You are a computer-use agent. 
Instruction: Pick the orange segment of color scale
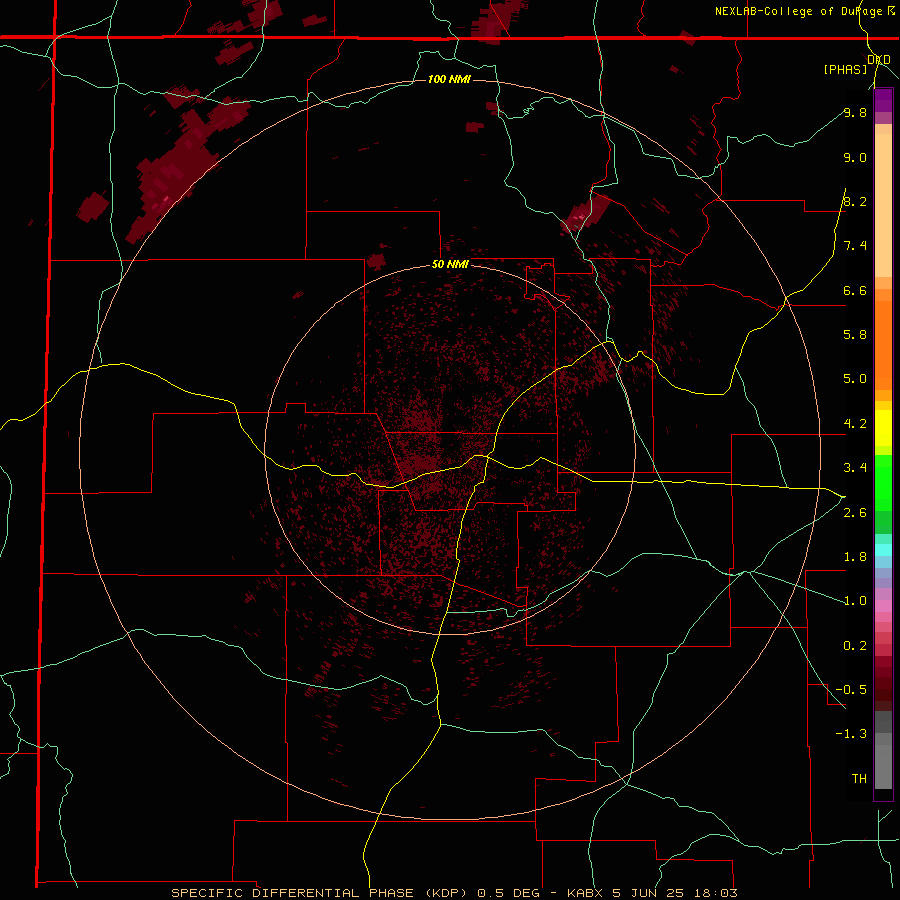click(x=883, y=345)
